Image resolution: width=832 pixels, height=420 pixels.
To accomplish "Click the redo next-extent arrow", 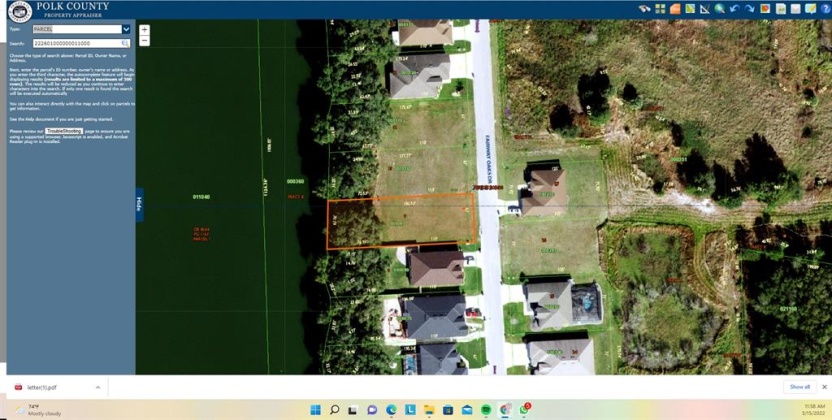I will (x=749, y=8).
